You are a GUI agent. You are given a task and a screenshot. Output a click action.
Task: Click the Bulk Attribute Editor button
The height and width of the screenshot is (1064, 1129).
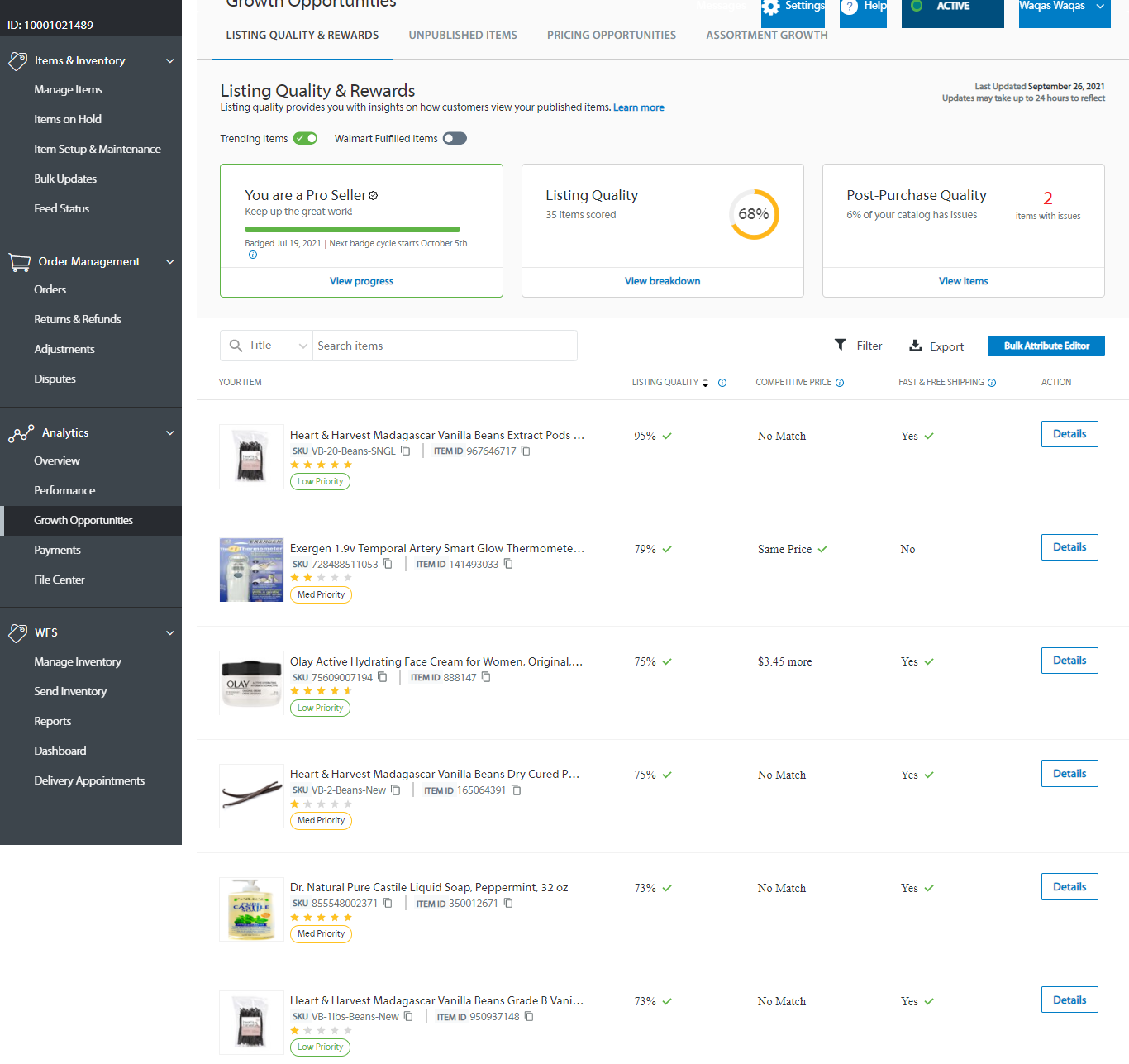pos(1046,346)
